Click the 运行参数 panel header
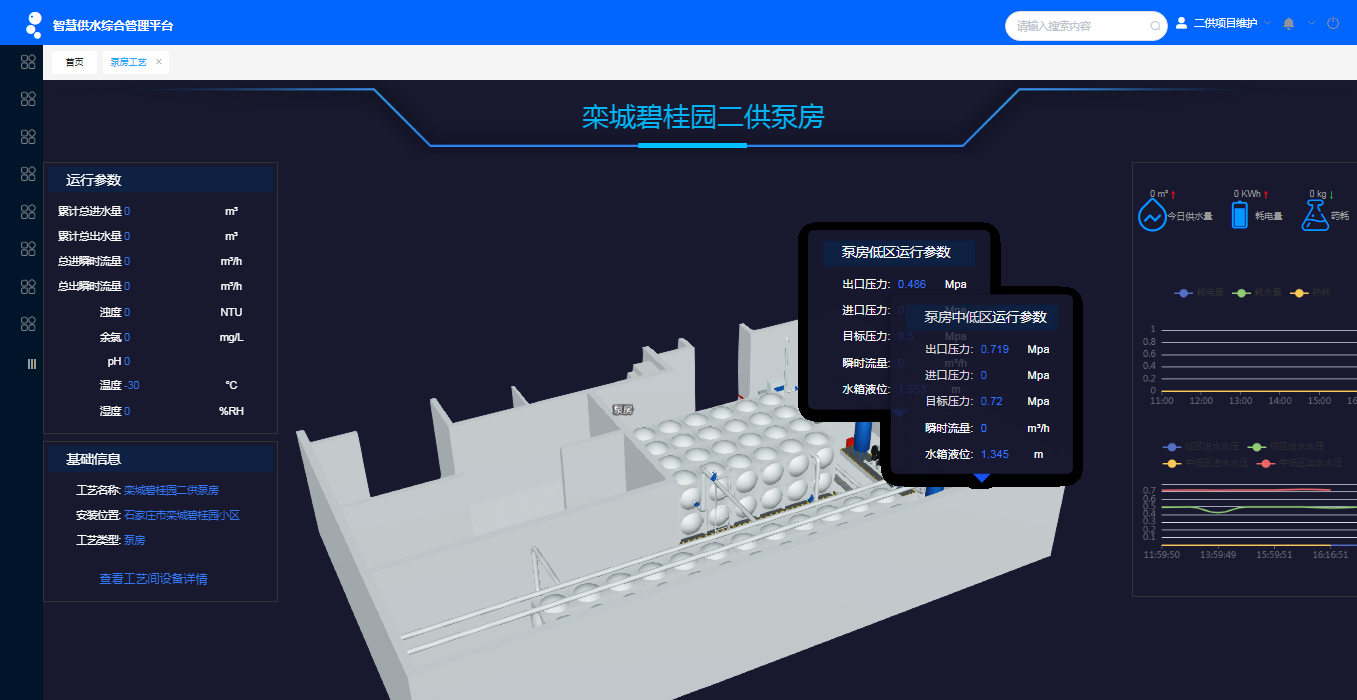 pyautogui.click(x=160, y=180)
